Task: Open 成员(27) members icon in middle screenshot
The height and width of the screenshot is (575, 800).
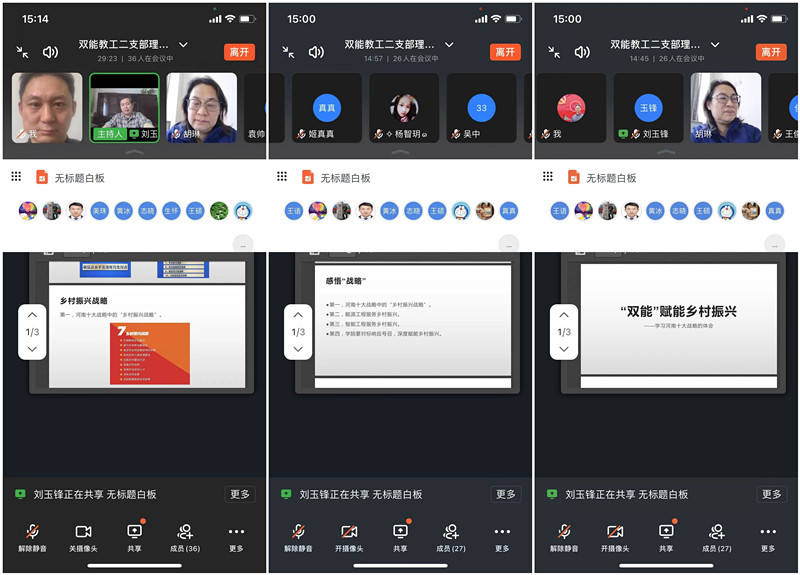Action: click(451, 532)
